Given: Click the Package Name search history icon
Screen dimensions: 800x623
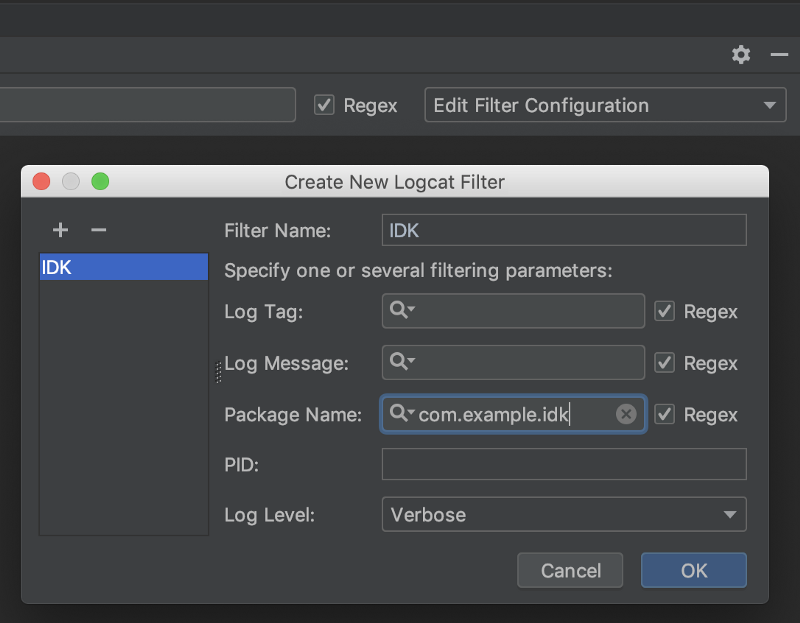Looking at the screenshot, I should 402,414.
